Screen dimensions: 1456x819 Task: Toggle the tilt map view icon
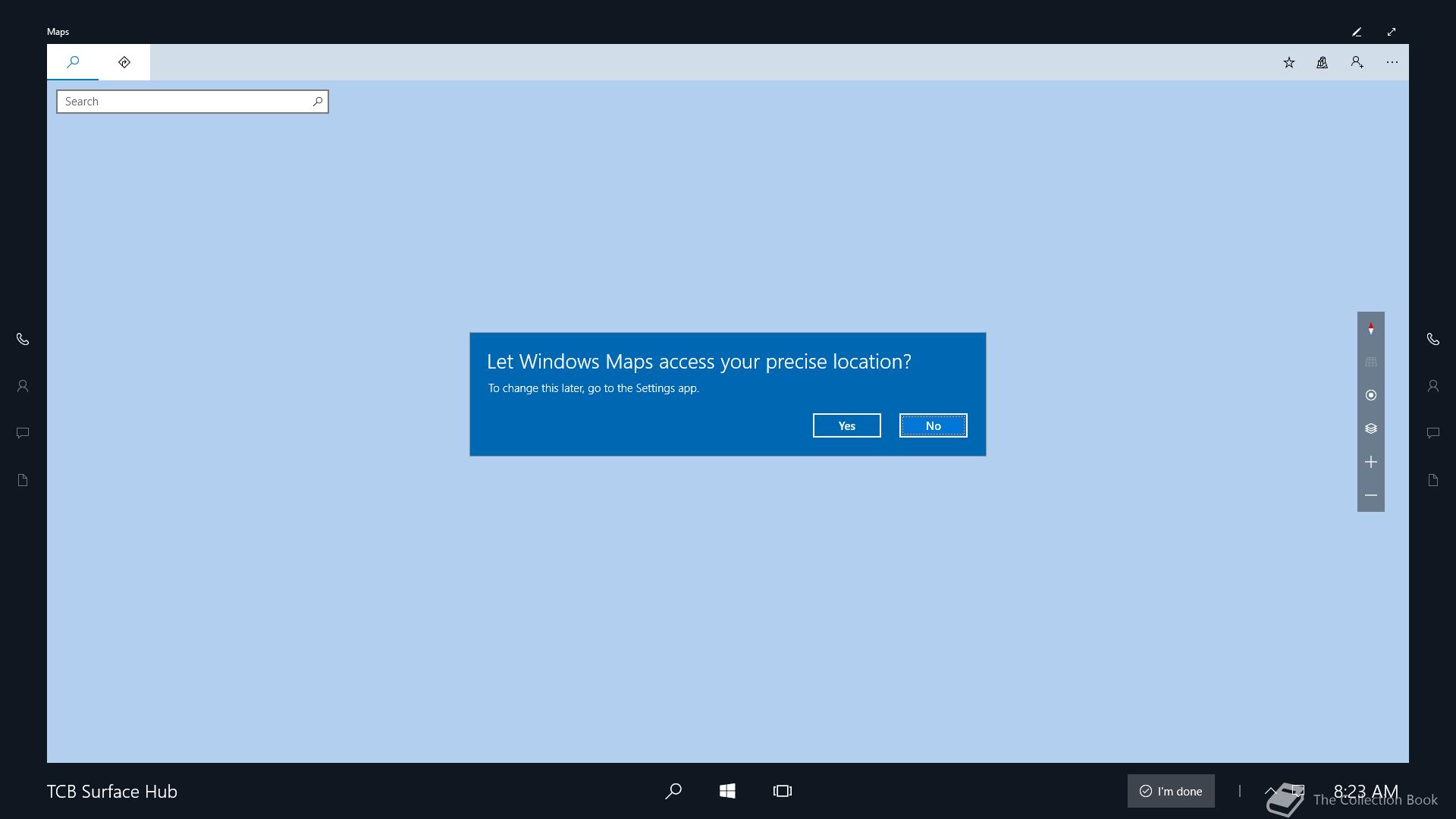pyautogui.click(x=1371, y=362)
